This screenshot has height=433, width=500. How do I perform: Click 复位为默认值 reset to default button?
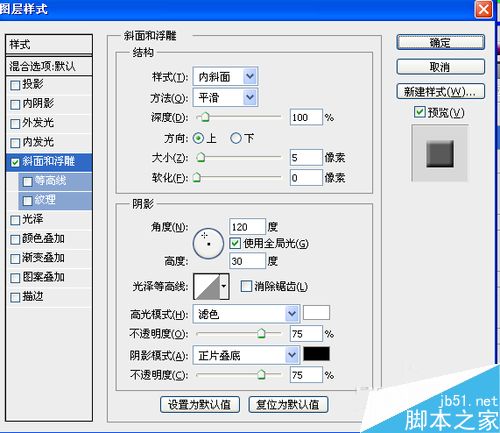(x=288, y=404)
